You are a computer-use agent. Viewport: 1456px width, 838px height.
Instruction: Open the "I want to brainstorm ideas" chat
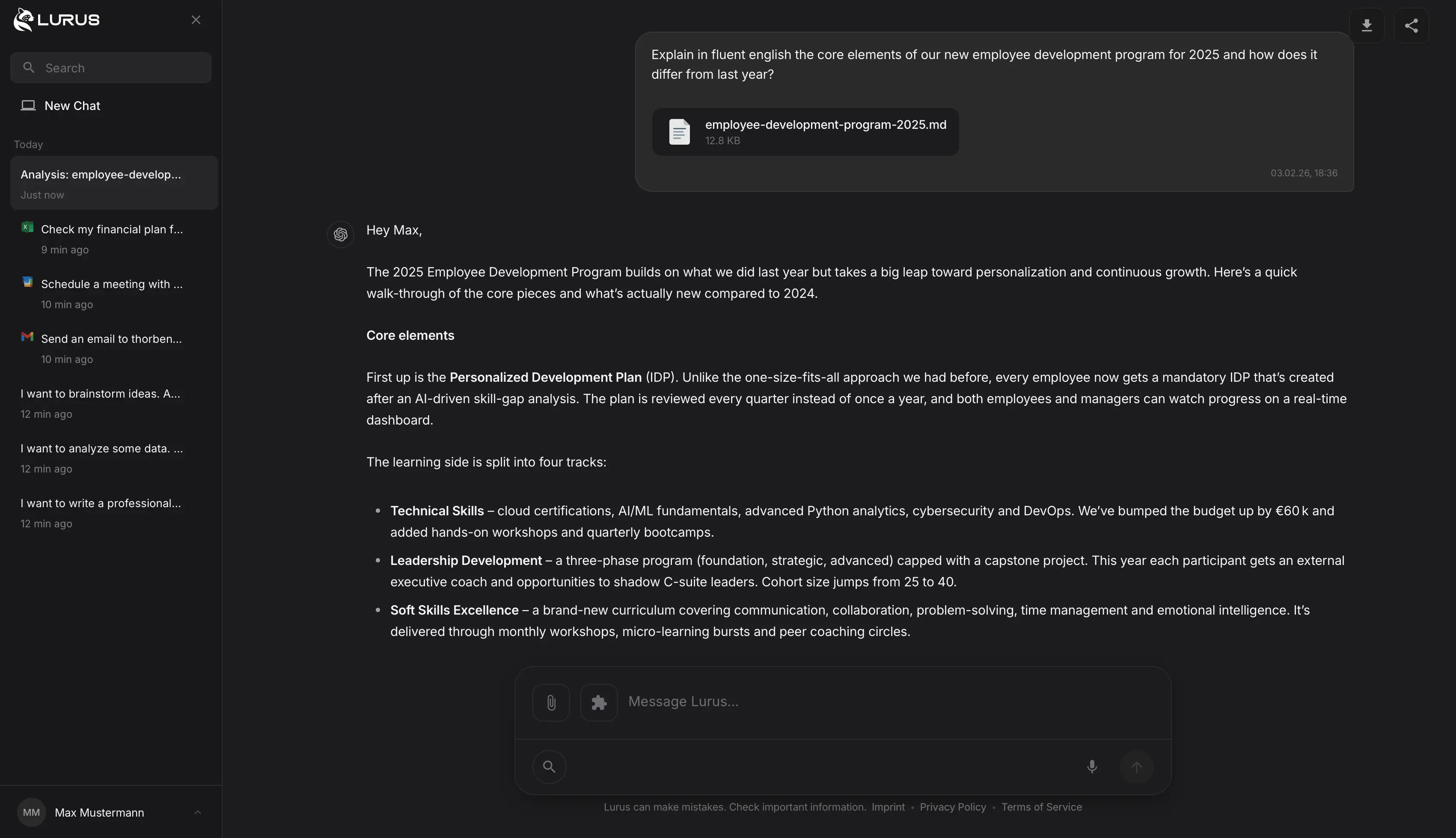(x=100, y=394)
